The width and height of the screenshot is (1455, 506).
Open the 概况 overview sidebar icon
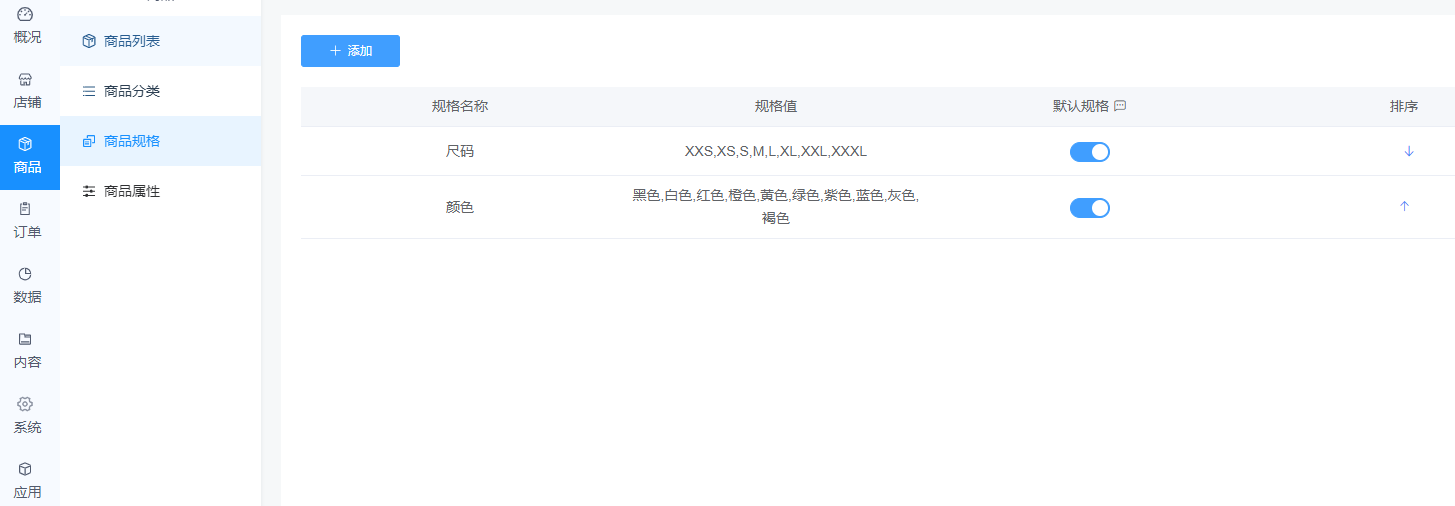click(x=26, y=15)
